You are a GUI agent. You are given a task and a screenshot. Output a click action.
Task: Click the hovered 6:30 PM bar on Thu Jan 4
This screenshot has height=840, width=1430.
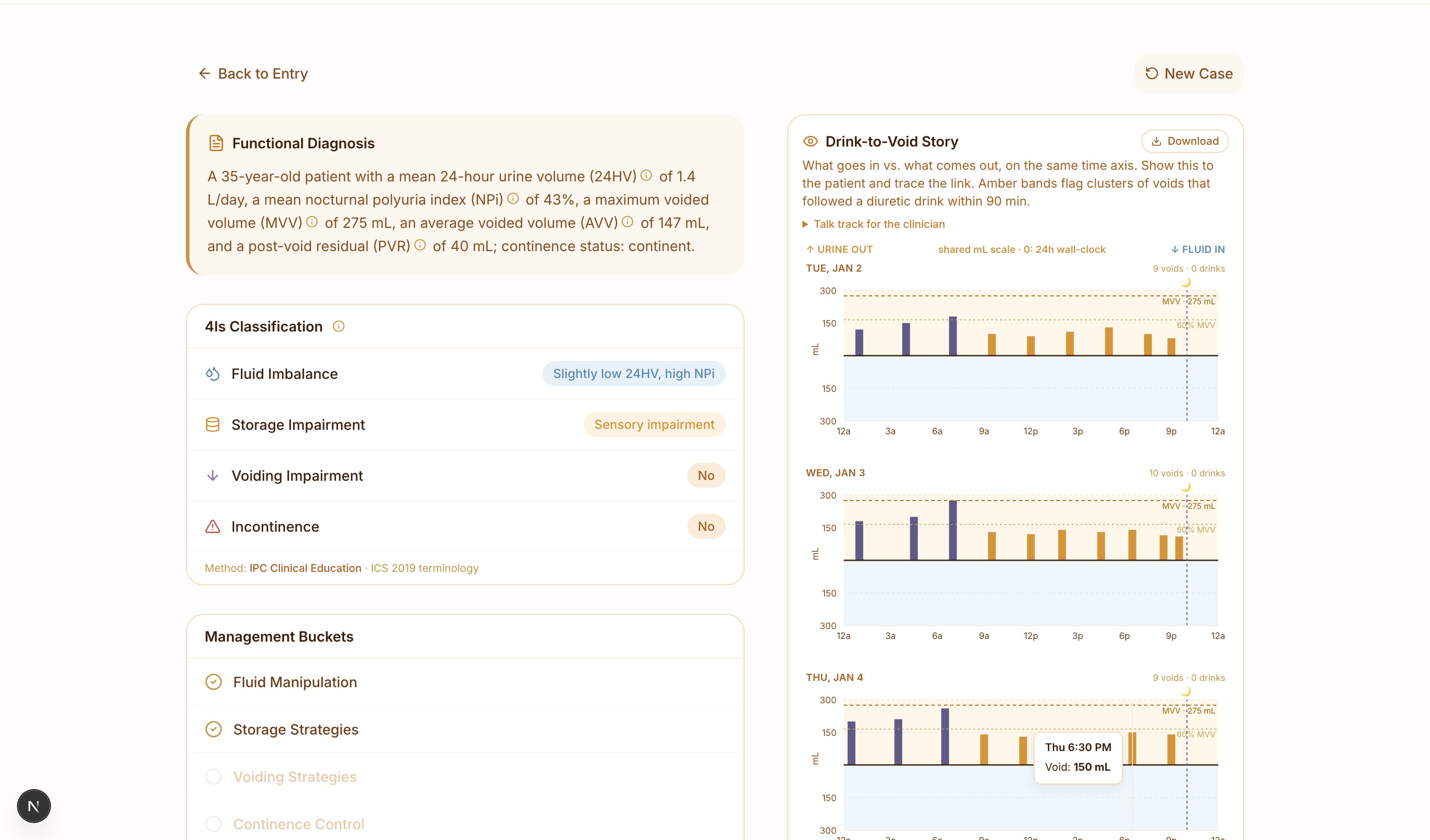(1132, 748)
